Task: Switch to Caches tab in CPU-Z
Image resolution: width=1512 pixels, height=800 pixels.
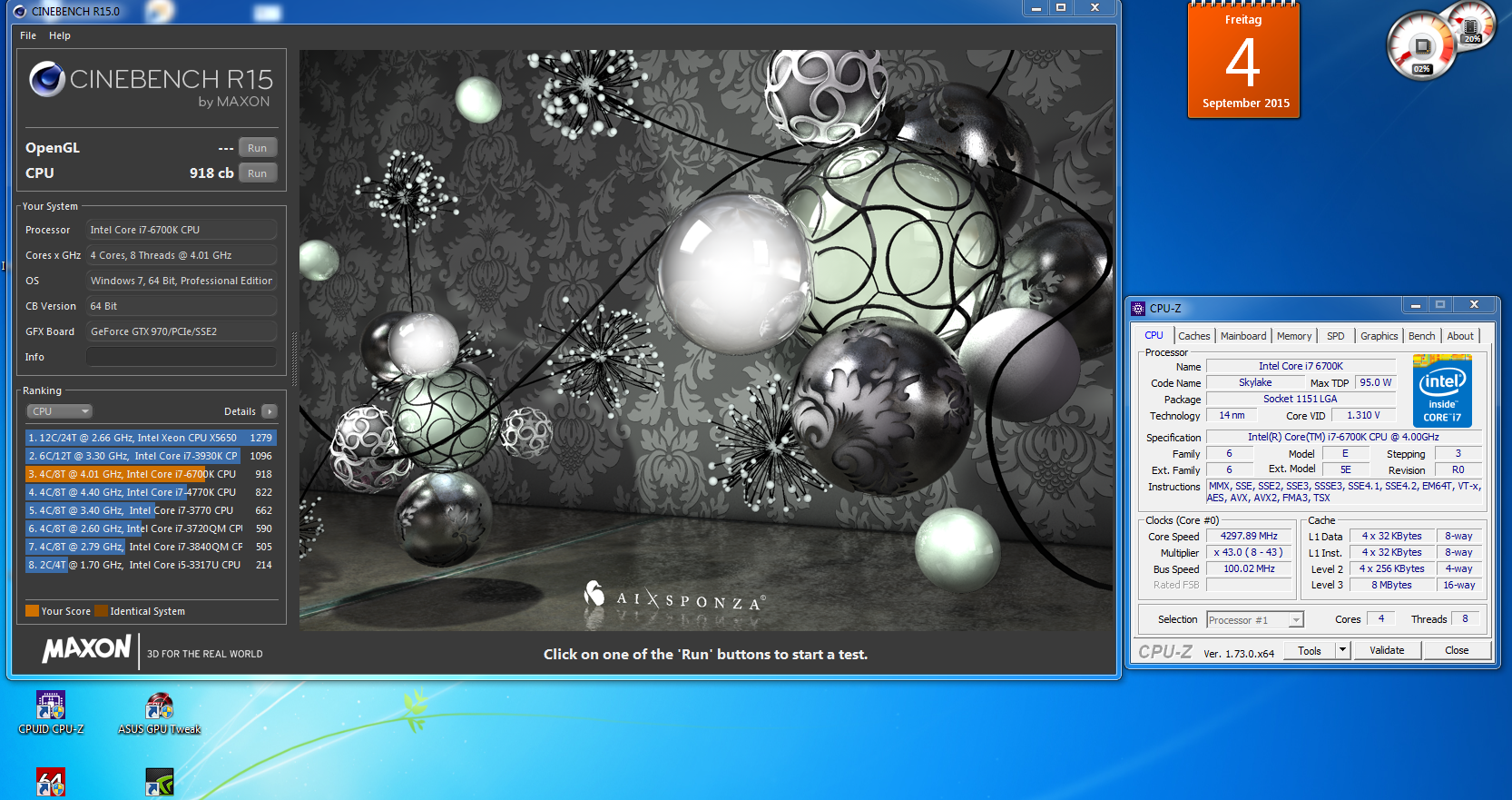Action: [x=1193, y=336]
